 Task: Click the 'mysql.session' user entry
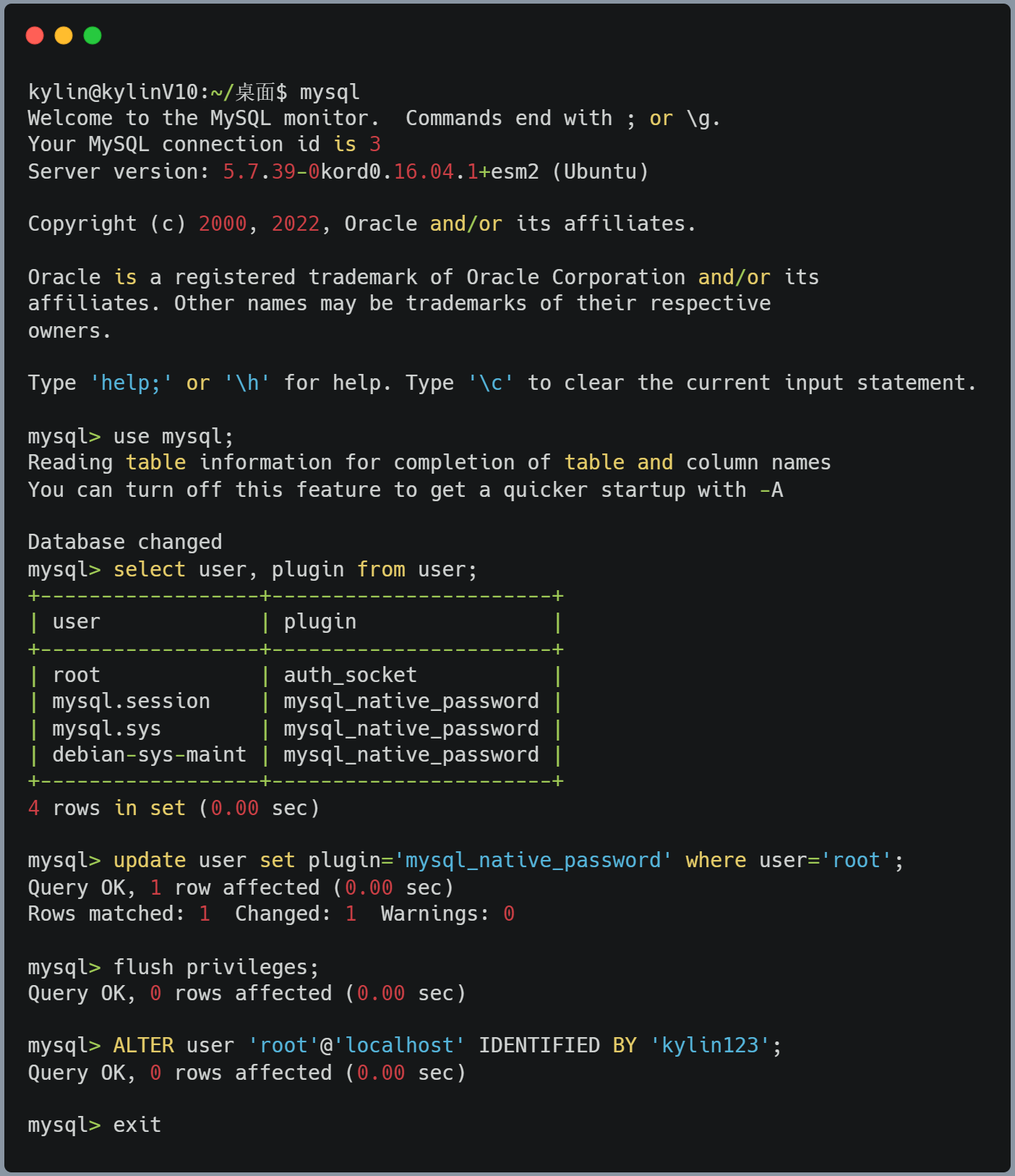pos(131,701)
